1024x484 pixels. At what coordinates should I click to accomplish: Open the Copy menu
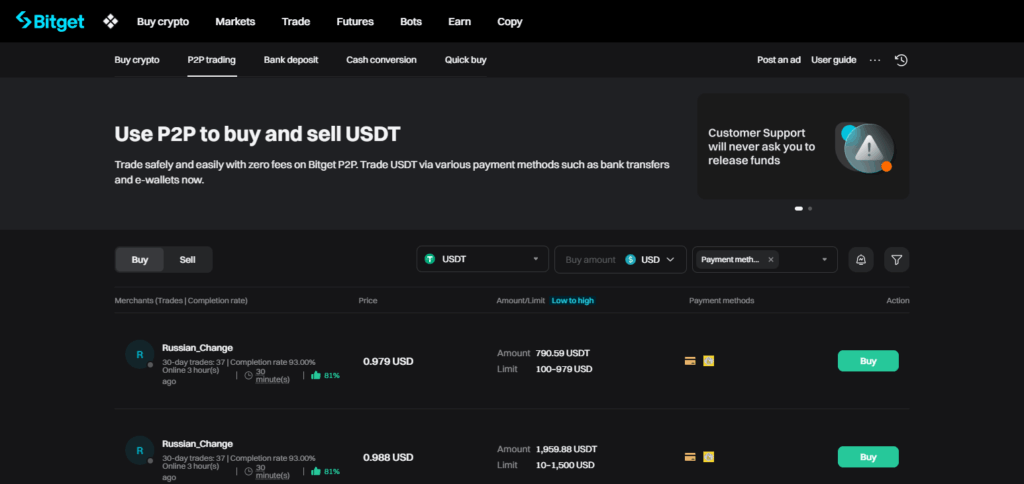click(x=509, y=22)
